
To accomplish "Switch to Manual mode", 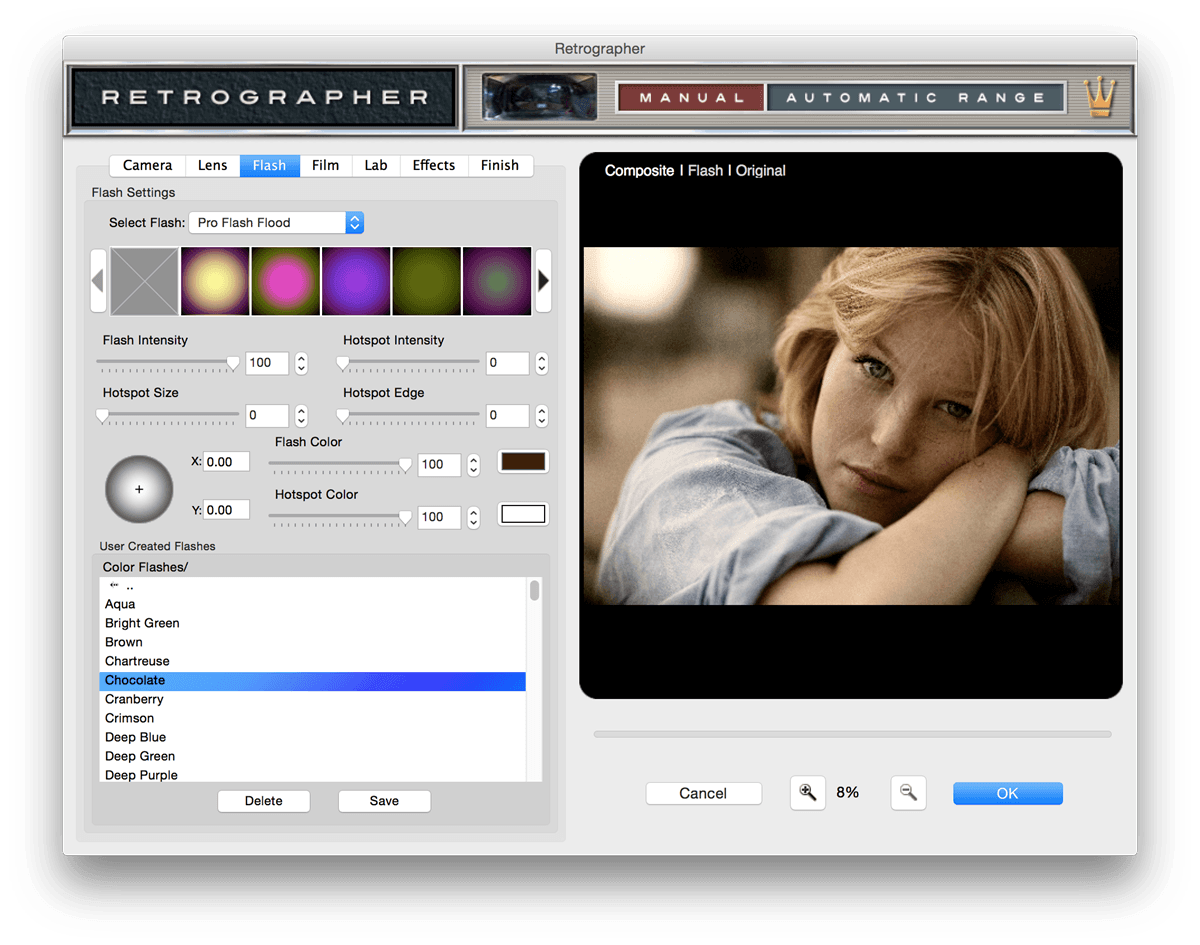I will (691, 98).
